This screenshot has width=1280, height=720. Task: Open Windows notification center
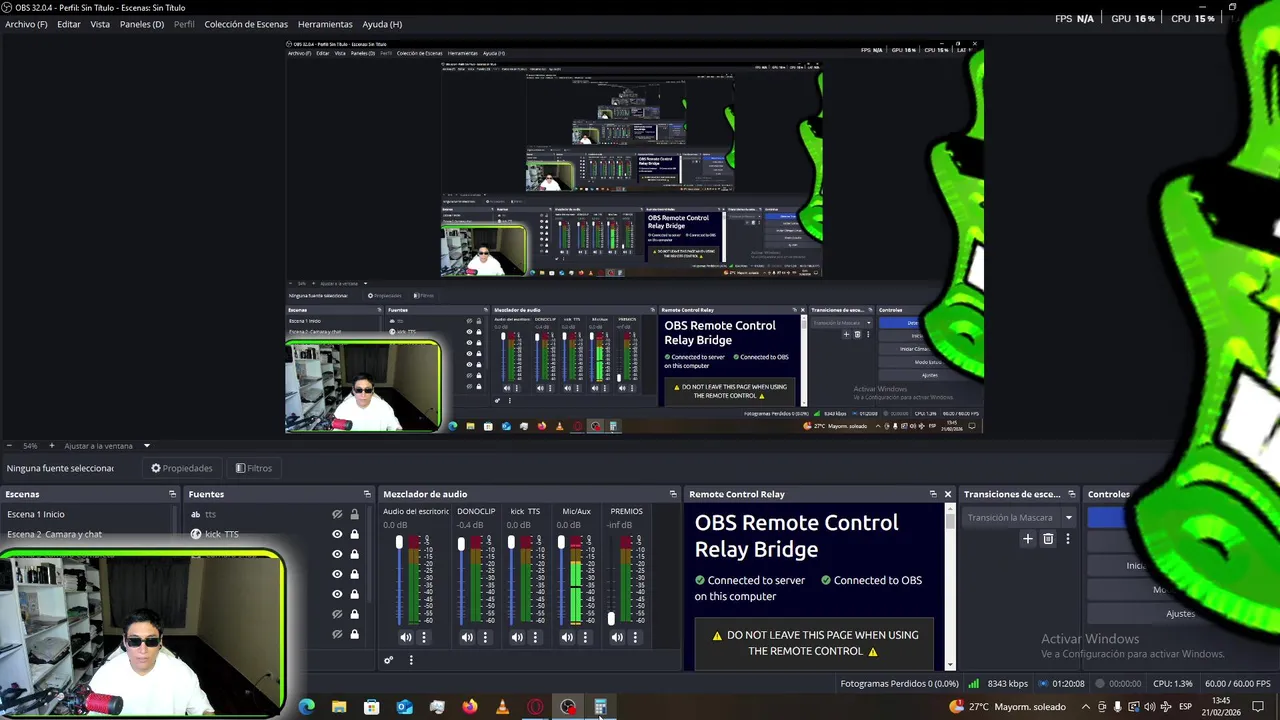tap(1258, 707)
